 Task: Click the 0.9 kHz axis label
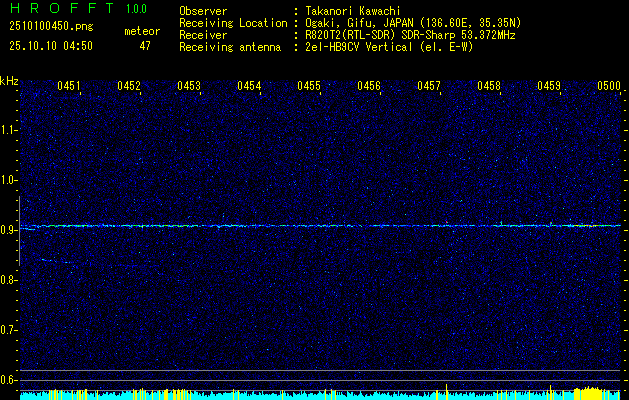pyautogui.click(x=9, y=230)
